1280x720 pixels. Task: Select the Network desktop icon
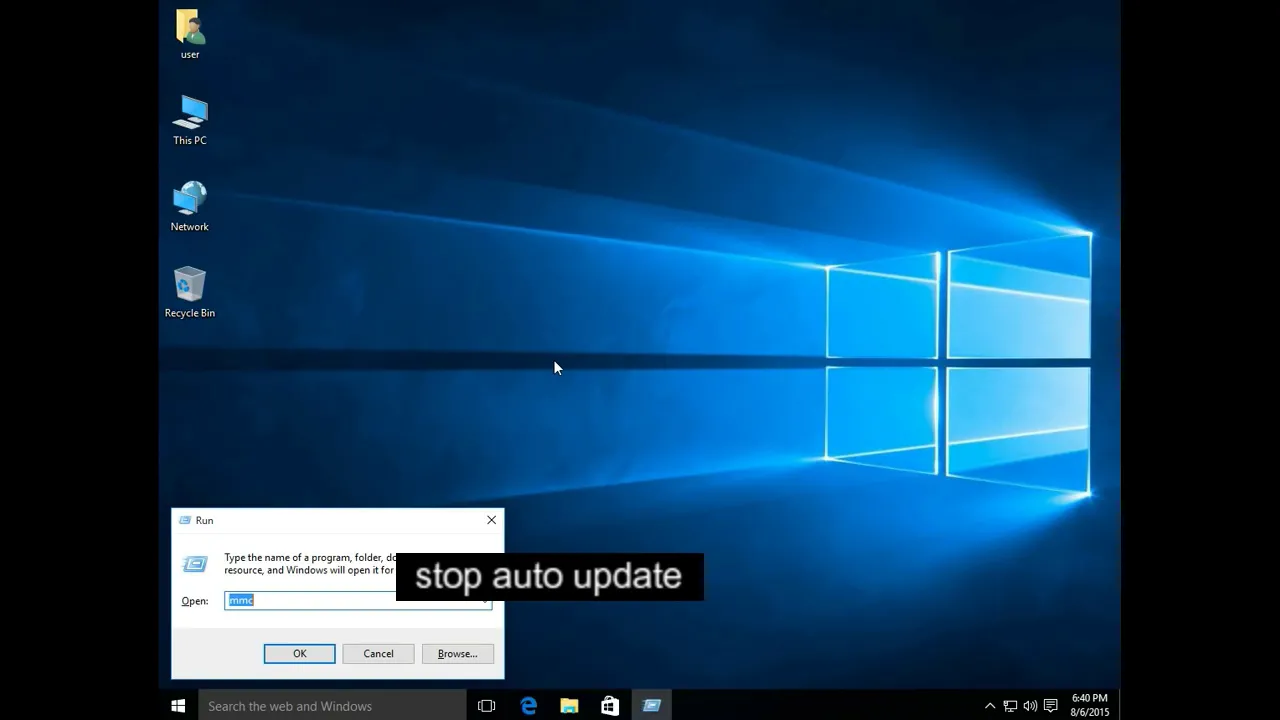point(189,206)
